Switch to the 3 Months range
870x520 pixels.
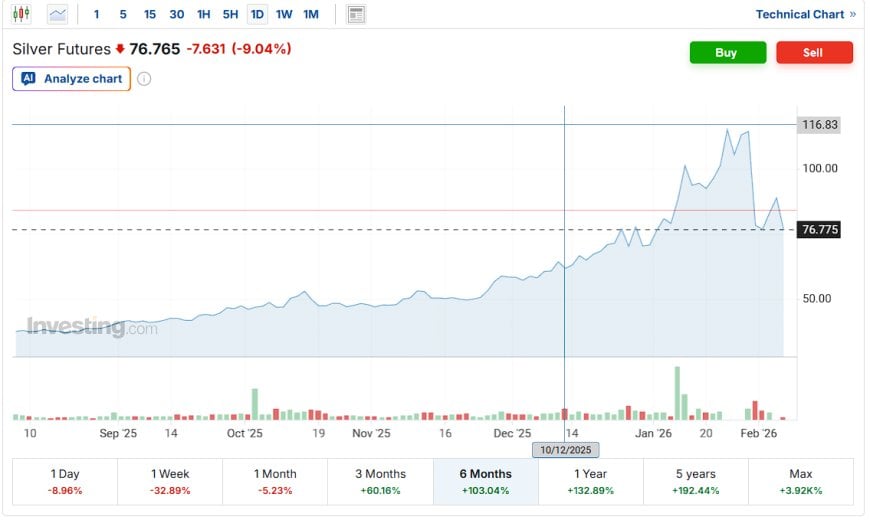click(x=381, y=482)
